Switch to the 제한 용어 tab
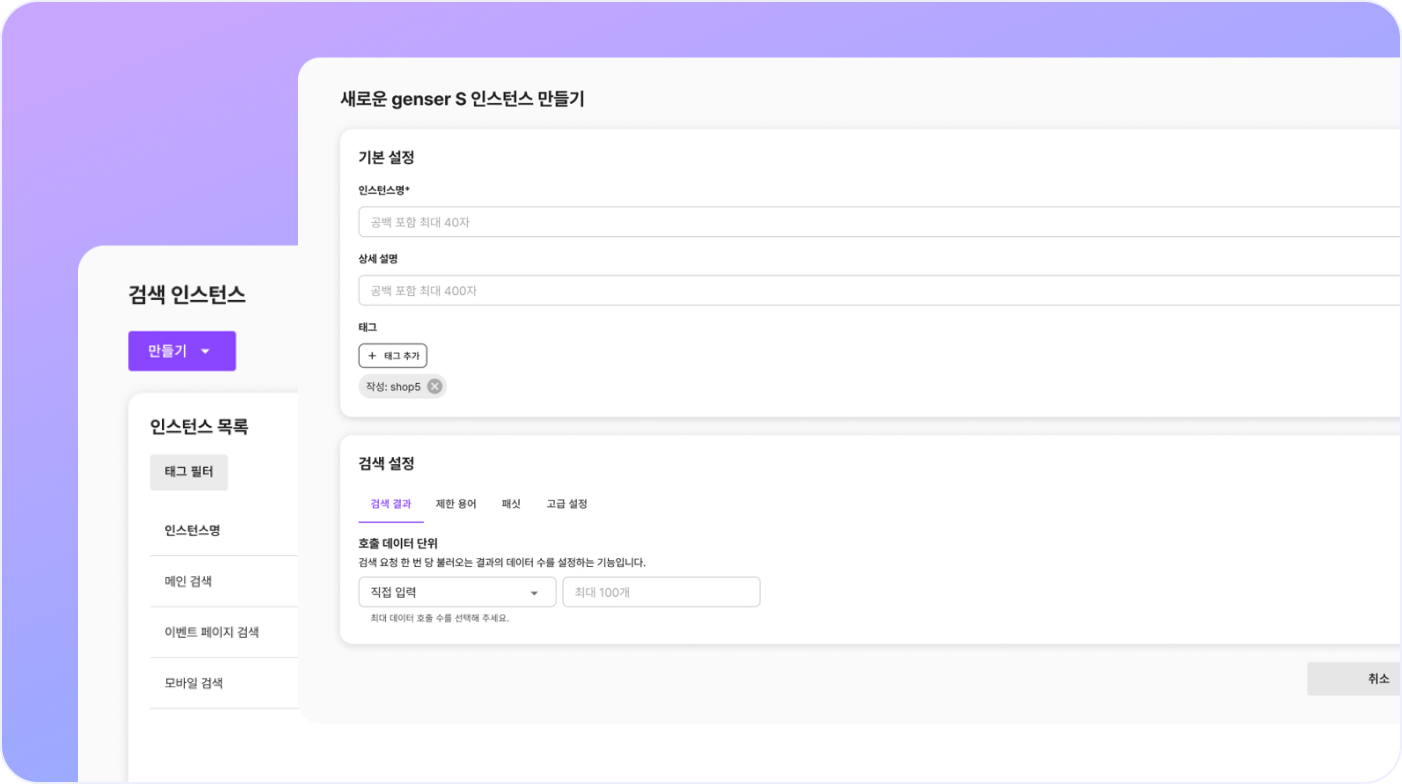Screen dimensions: 1402x784 pyautogui.click(x=456, y=504)
